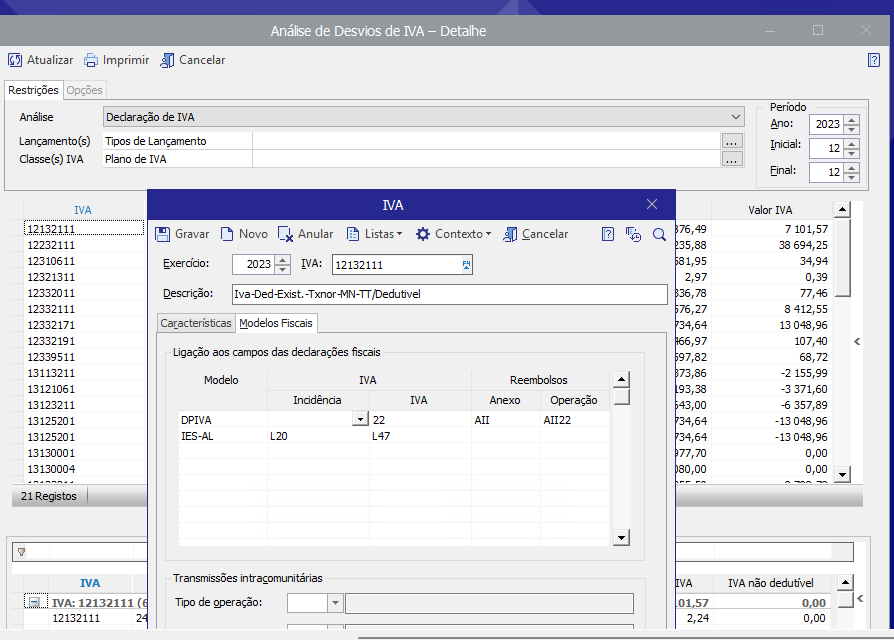This screenshot has height=640, width=894.
Task: Switch to the Características tab
Action: coord(196,323)
